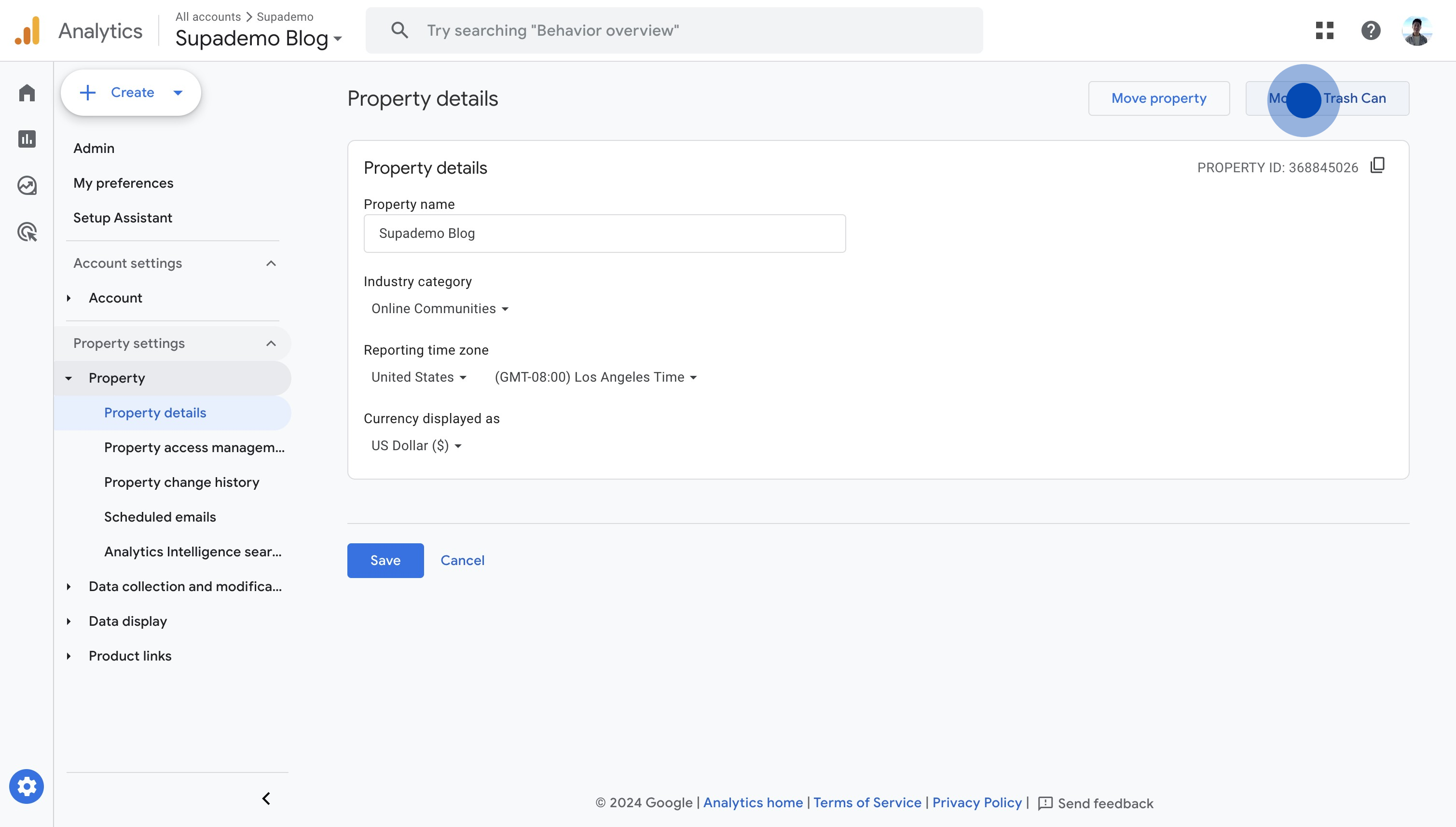The image size is (1456, 827).
Task: Click the Google Analytics logo
Action: [27, 31]
